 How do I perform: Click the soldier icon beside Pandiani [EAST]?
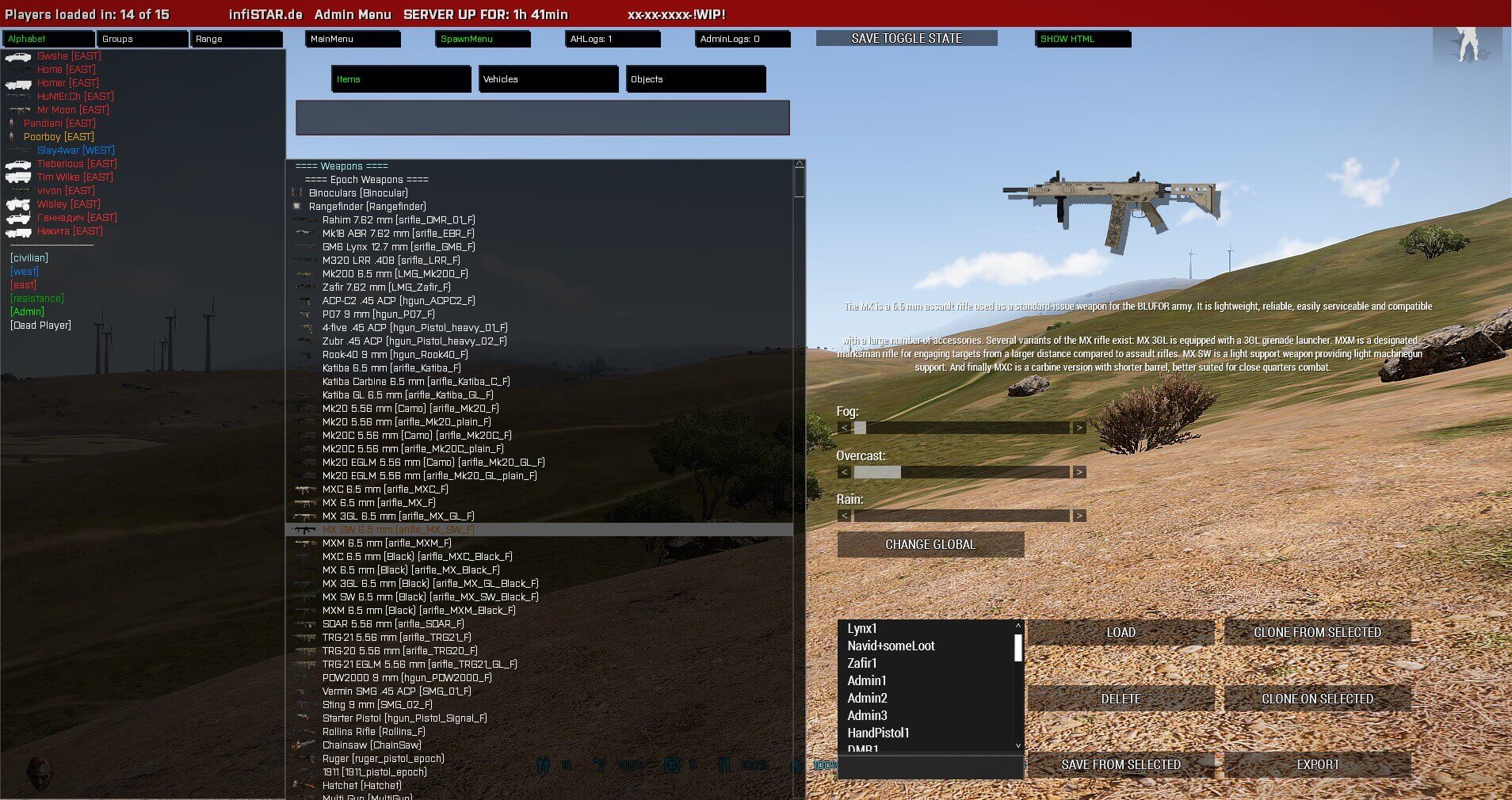coord(12,124)
